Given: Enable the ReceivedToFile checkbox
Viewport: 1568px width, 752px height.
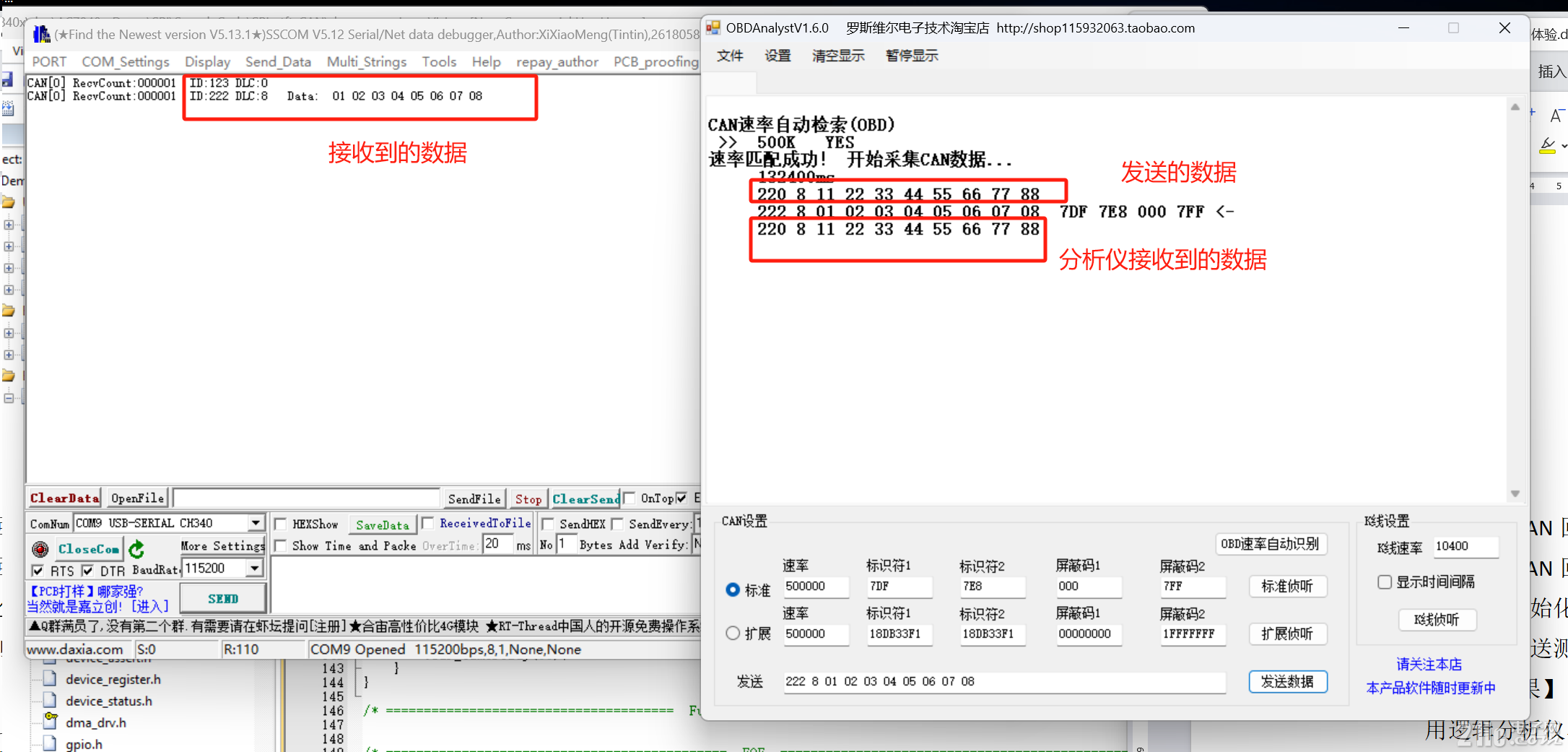Looking at the screenshot, I should coord(427,523).
